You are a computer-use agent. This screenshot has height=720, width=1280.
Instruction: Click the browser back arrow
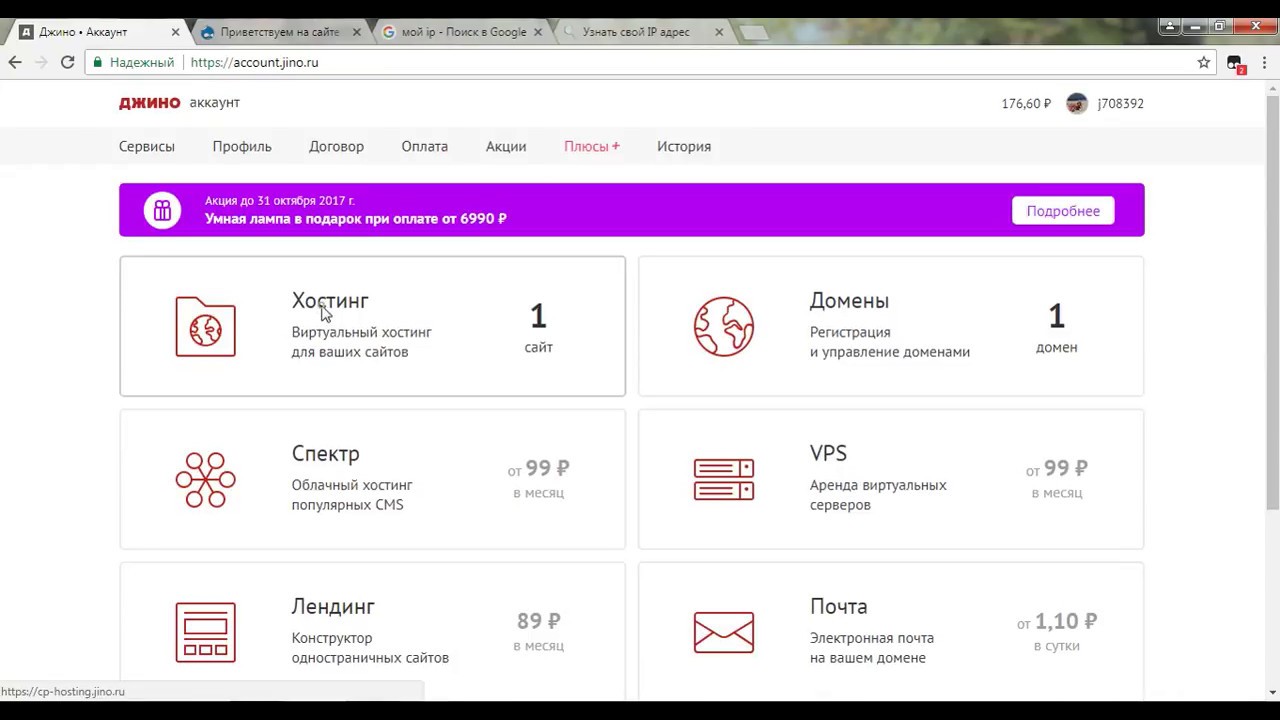point(15,62)
